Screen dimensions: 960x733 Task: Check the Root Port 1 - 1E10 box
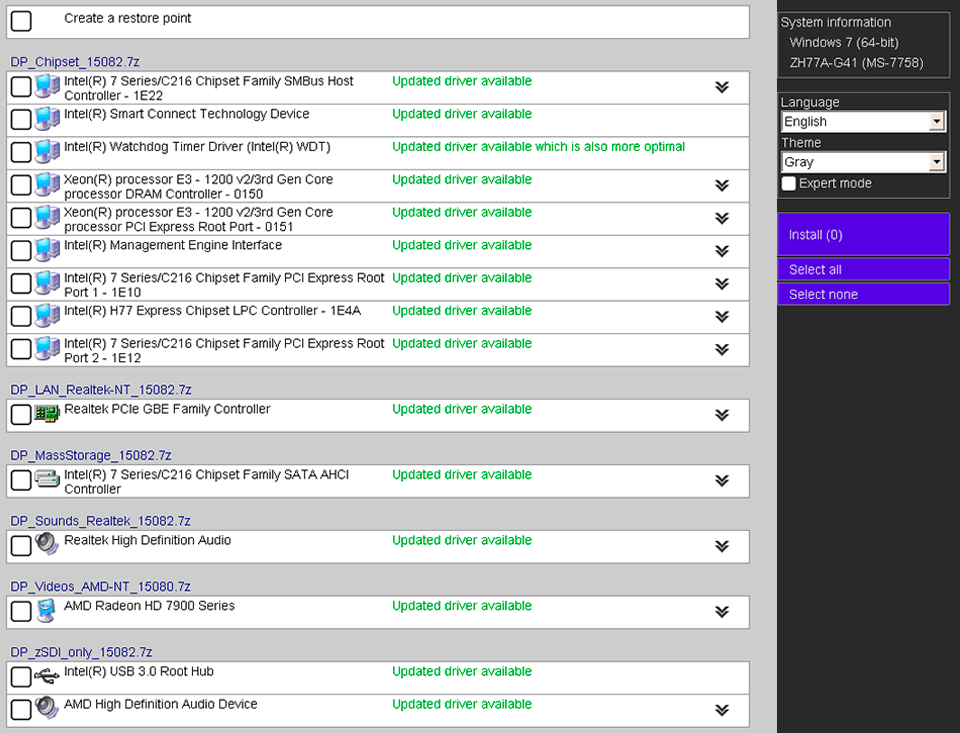(21, 284)
